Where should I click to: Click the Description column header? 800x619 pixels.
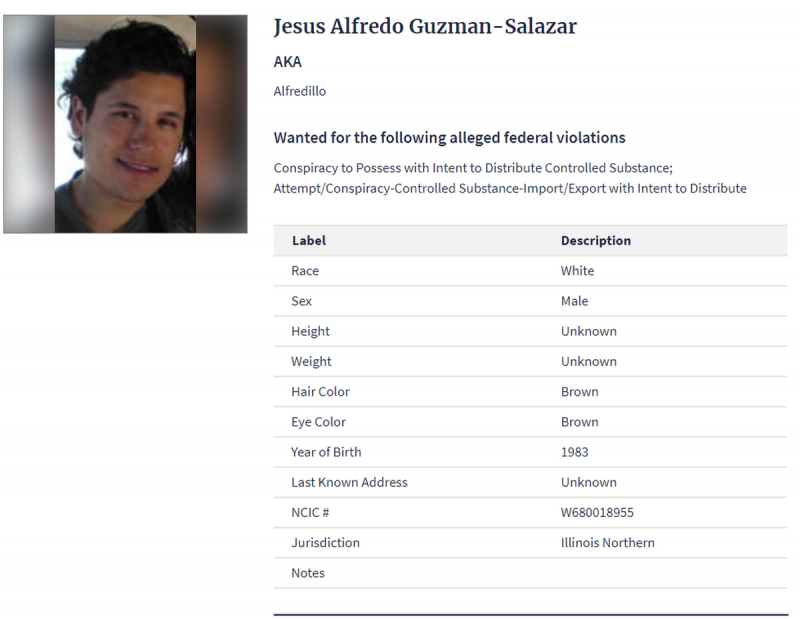596,241
